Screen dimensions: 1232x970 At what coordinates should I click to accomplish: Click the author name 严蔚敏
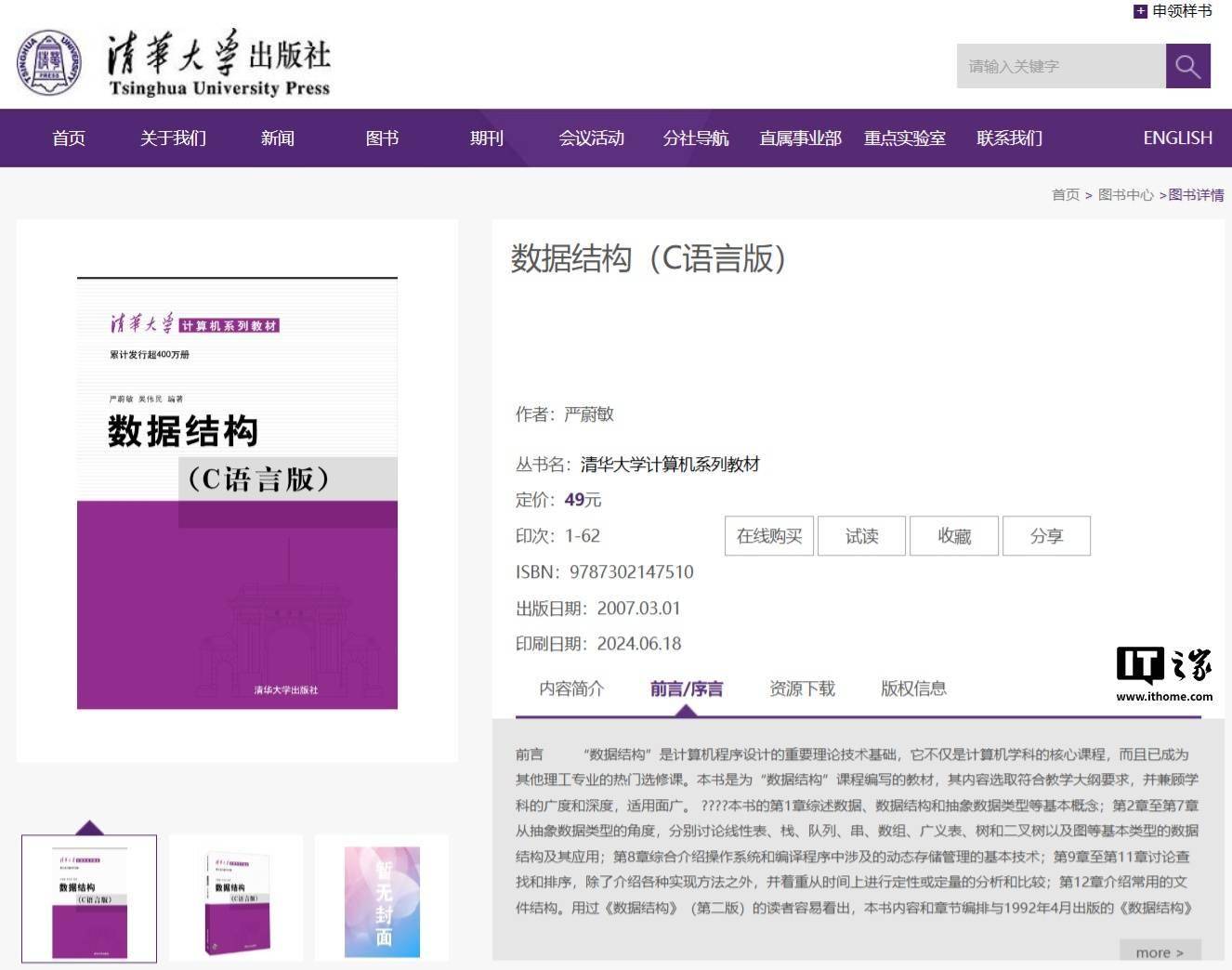tap(589, 414)
